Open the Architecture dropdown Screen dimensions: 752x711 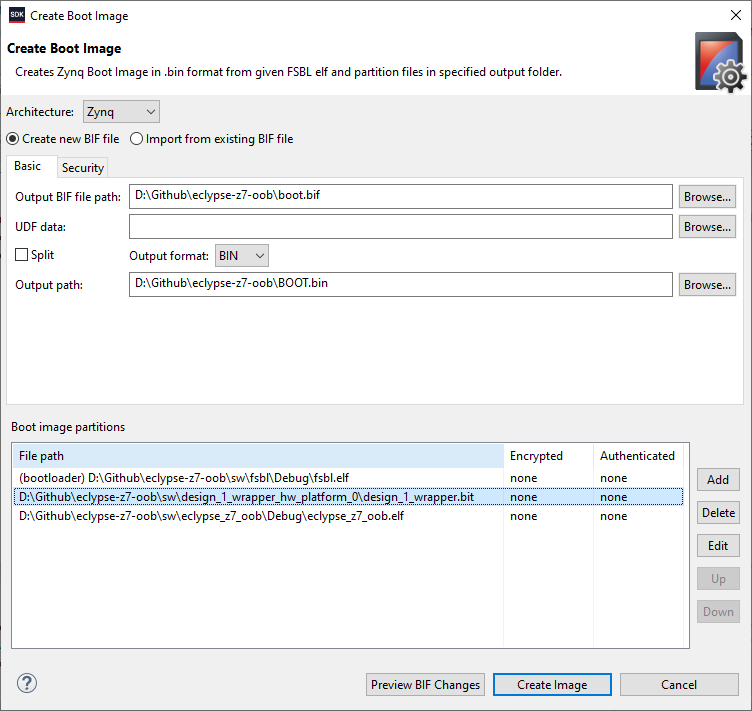[121, 112]
